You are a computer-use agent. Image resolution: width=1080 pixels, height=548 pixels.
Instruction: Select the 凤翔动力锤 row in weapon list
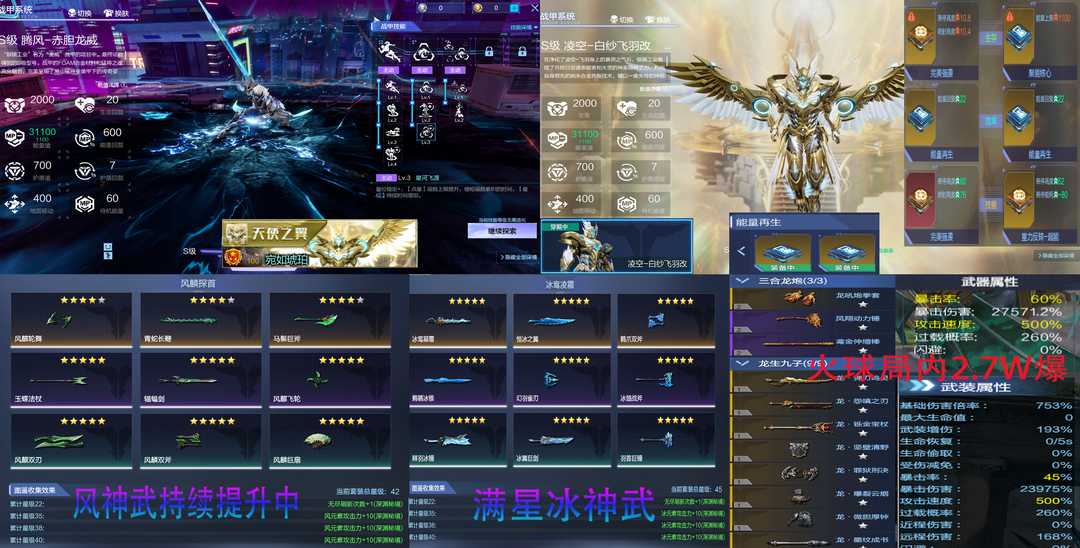click(812, 321)
